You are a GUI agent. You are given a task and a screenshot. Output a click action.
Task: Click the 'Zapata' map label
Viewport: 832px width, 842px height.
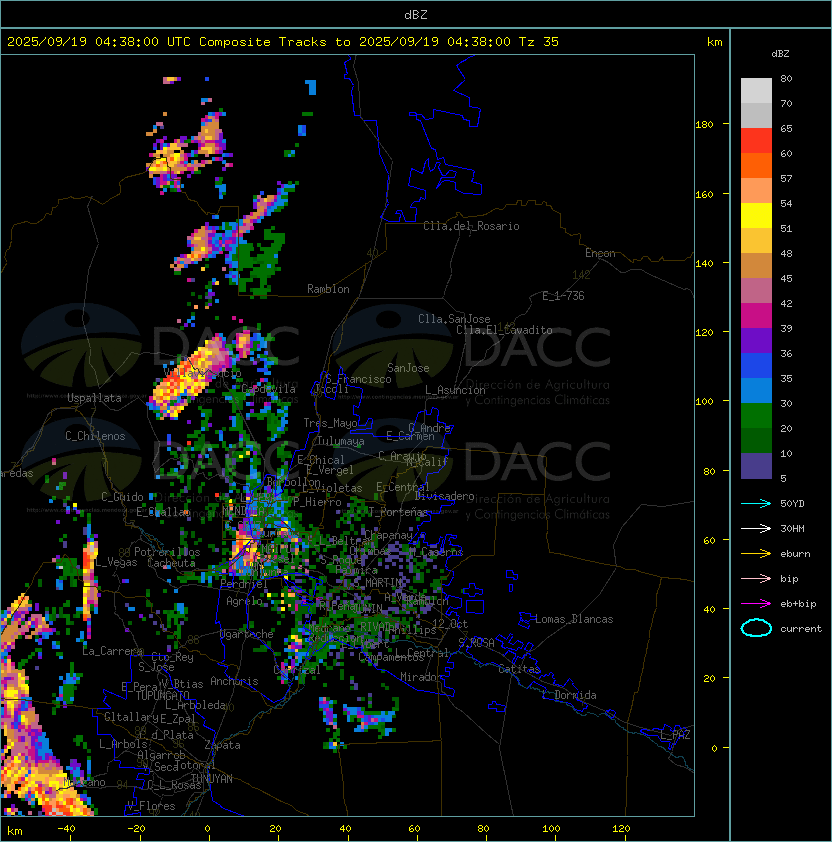tap(222, 745)
